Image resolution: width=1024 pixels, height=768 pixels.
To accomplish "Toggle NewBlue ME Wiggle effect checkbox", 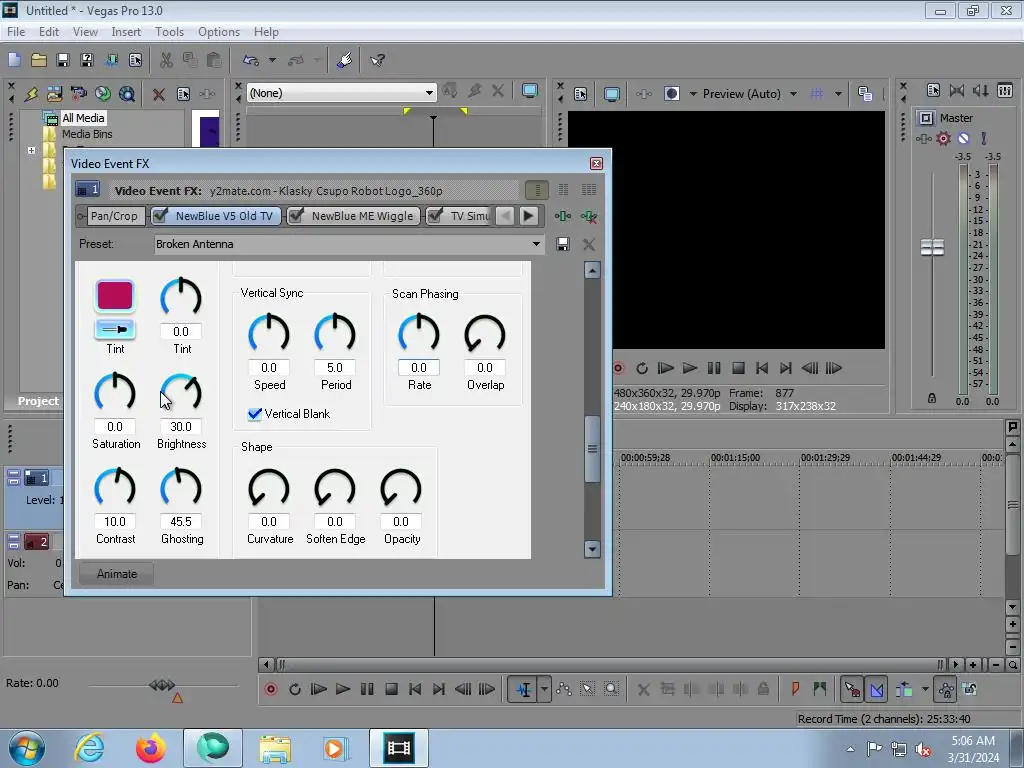I will 296,216.
